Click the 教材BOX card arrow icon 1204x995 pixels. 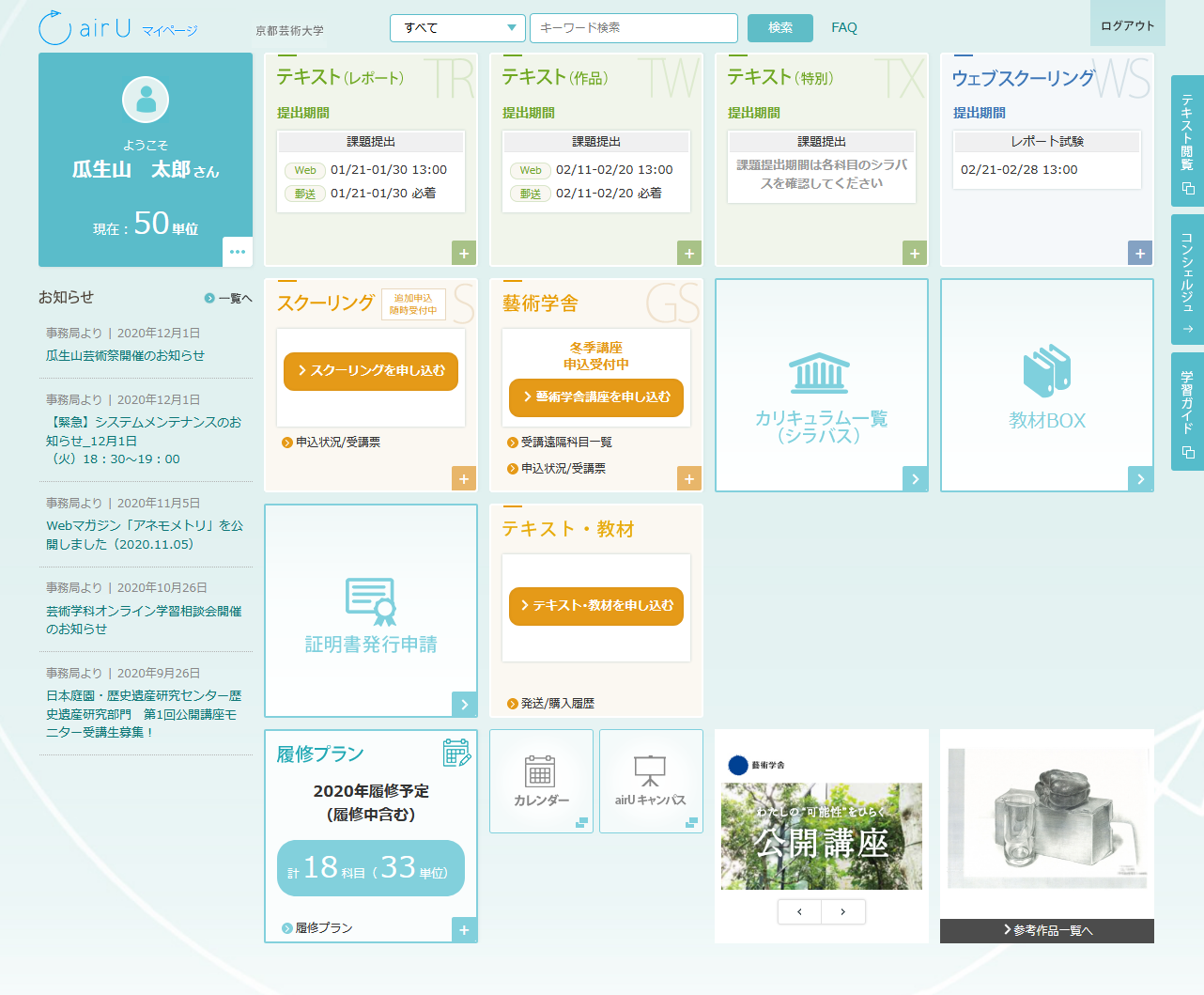click(1140, 479)
